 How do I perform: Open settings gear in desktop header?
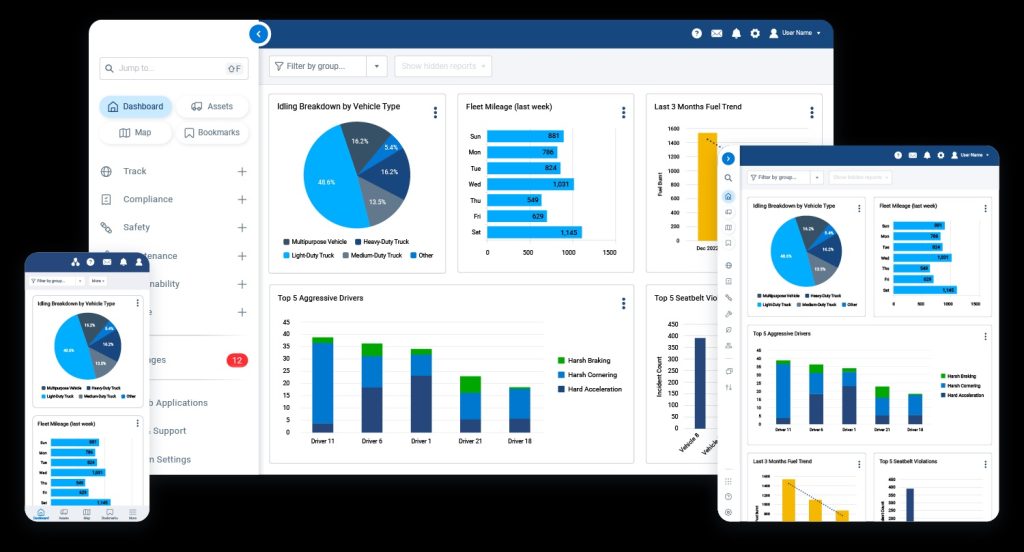(755, 33)
